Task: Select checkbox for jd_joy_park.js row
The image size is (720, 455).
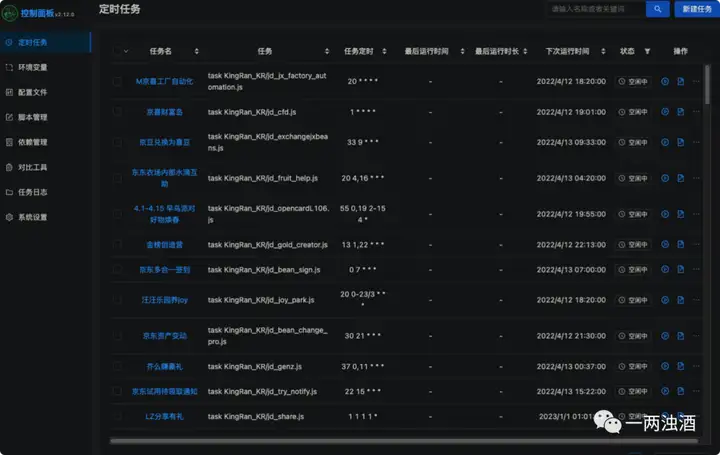Action: coord(118,300)
